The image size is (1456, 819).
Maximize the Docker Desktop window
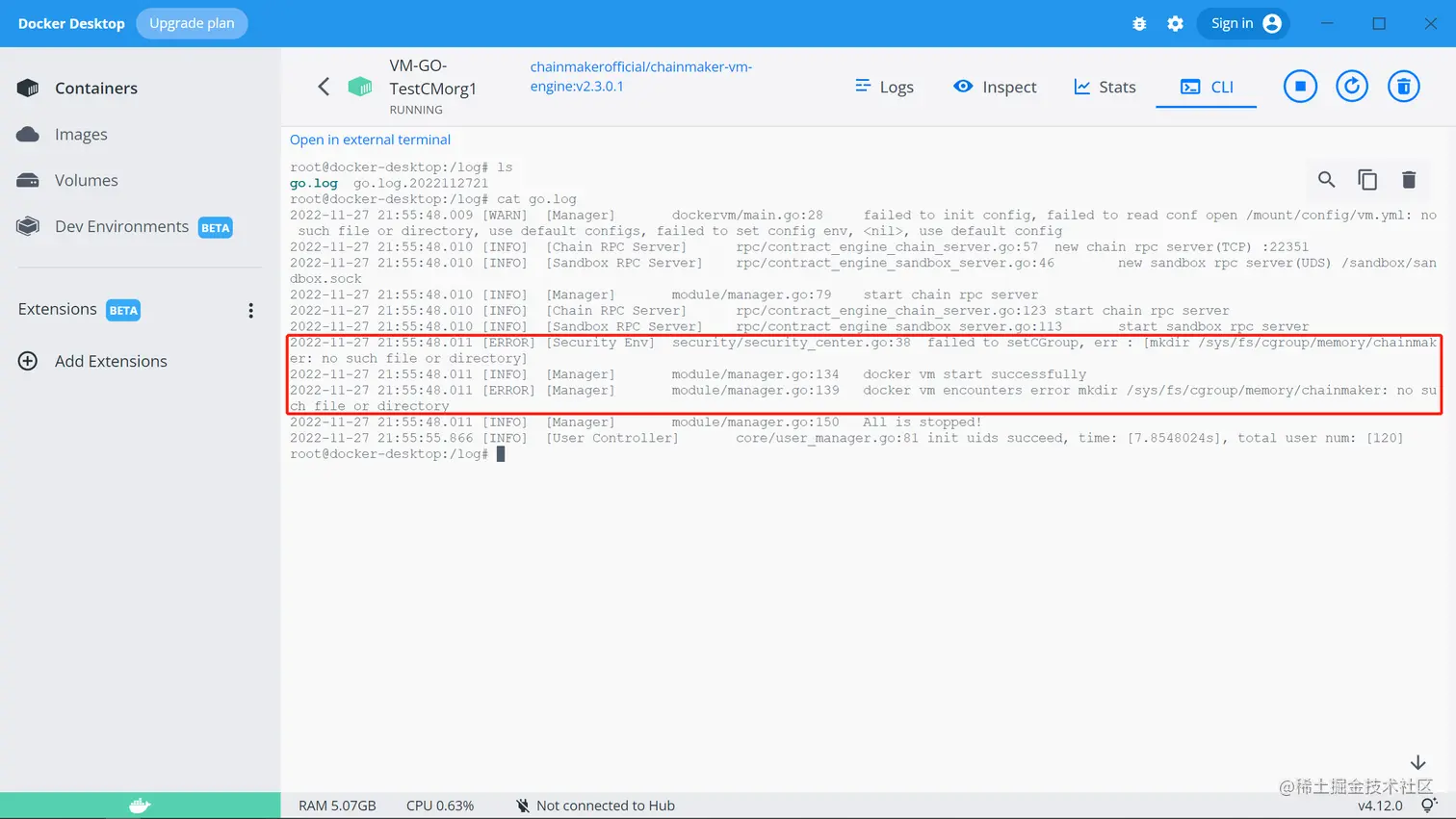[1379, 23]
